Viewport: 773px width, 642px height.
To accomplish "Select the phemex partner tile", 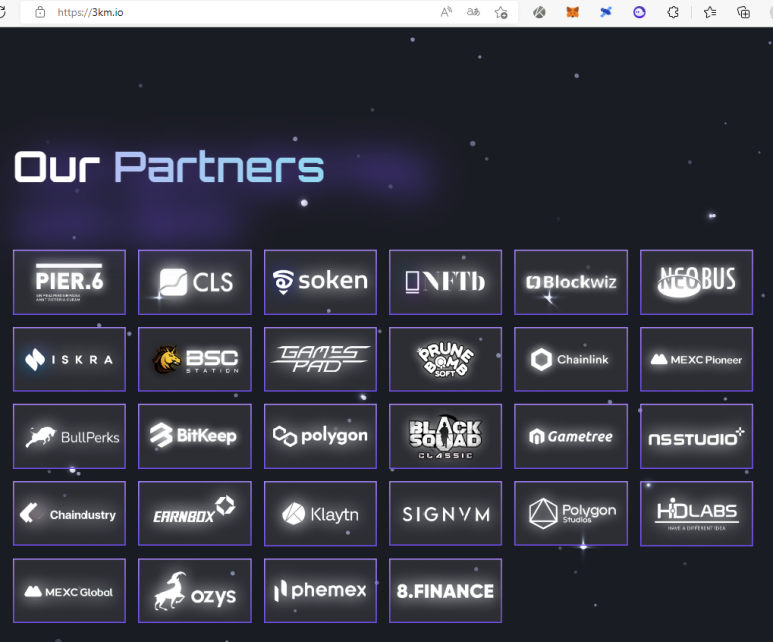I will 320,591.
